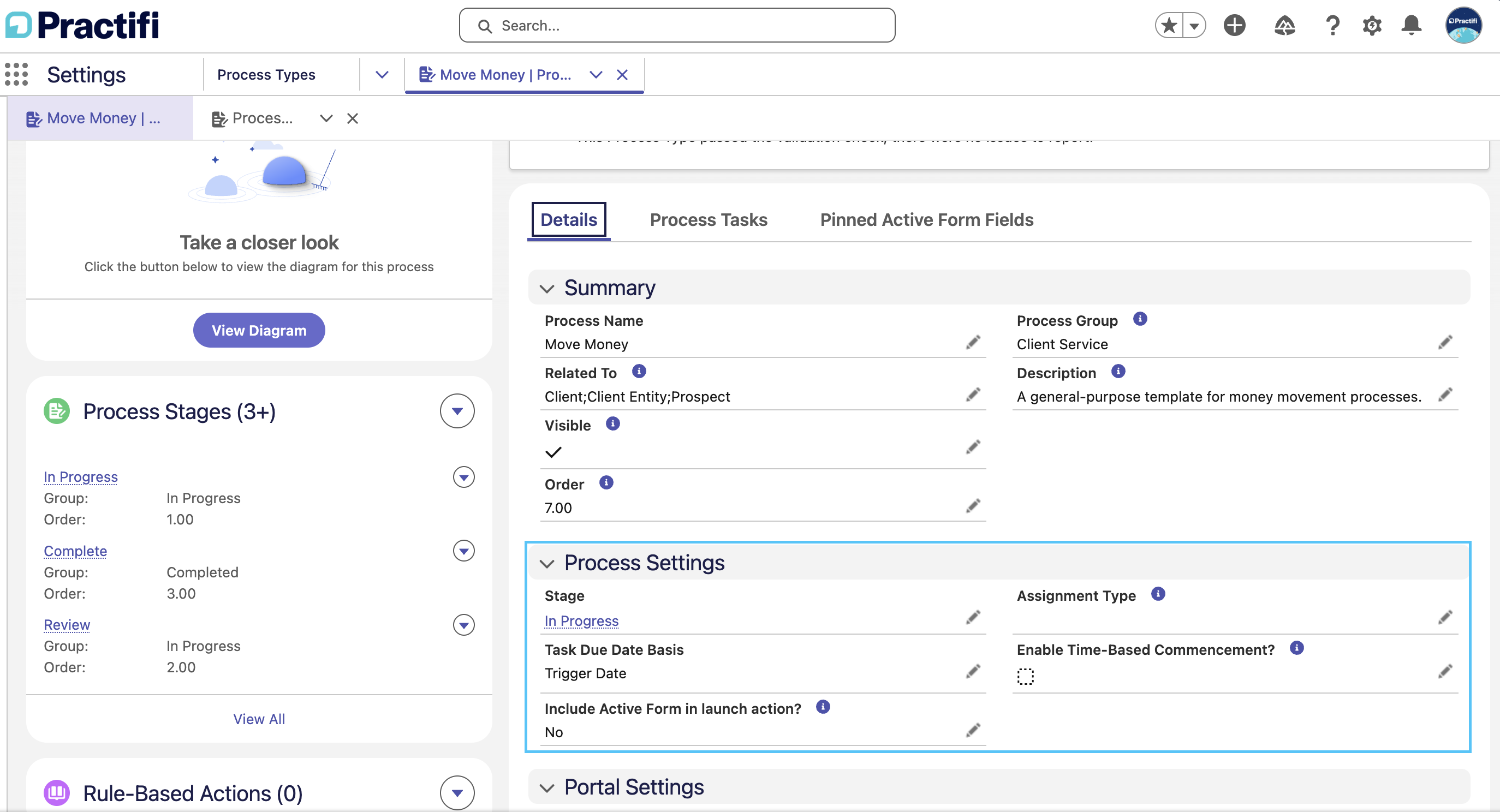The width and height of the screenshot is (1500, 812).
Task: Edit Enable Time-Based Commencement field
Action: click(1445, 671)
